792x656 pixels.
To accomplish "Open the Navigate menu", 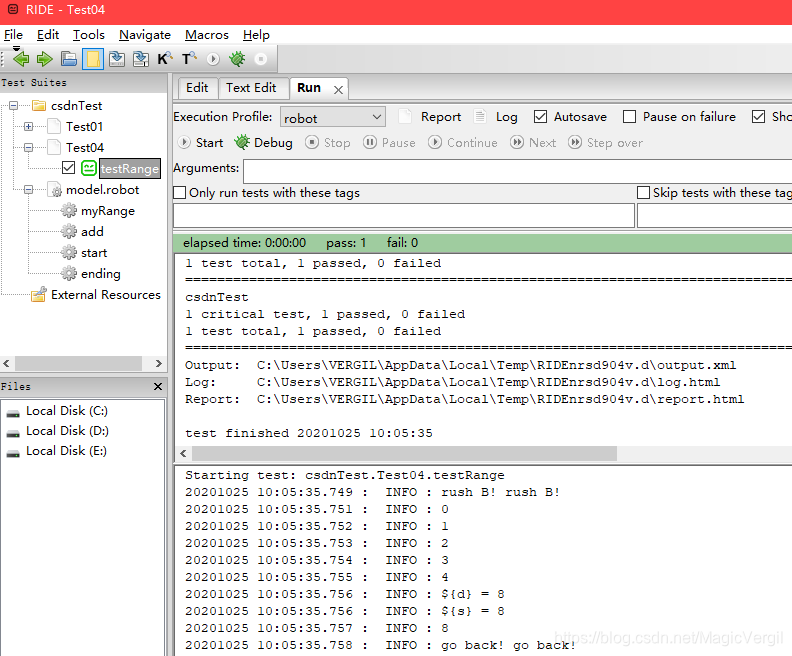I will coord(145,35).
